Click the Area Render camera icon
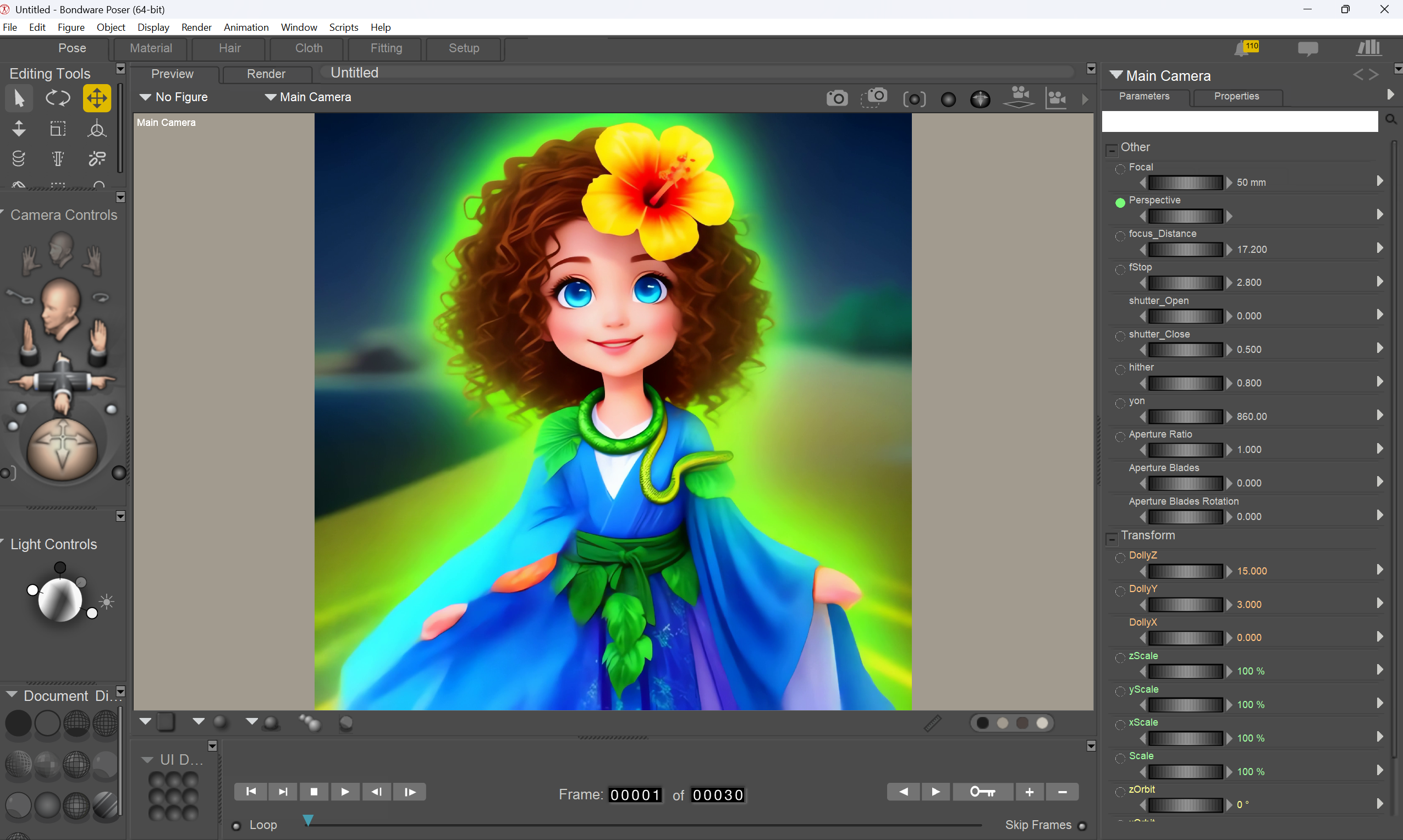Viewport: 1403px width, 840px height. click(x=874, y=97)
